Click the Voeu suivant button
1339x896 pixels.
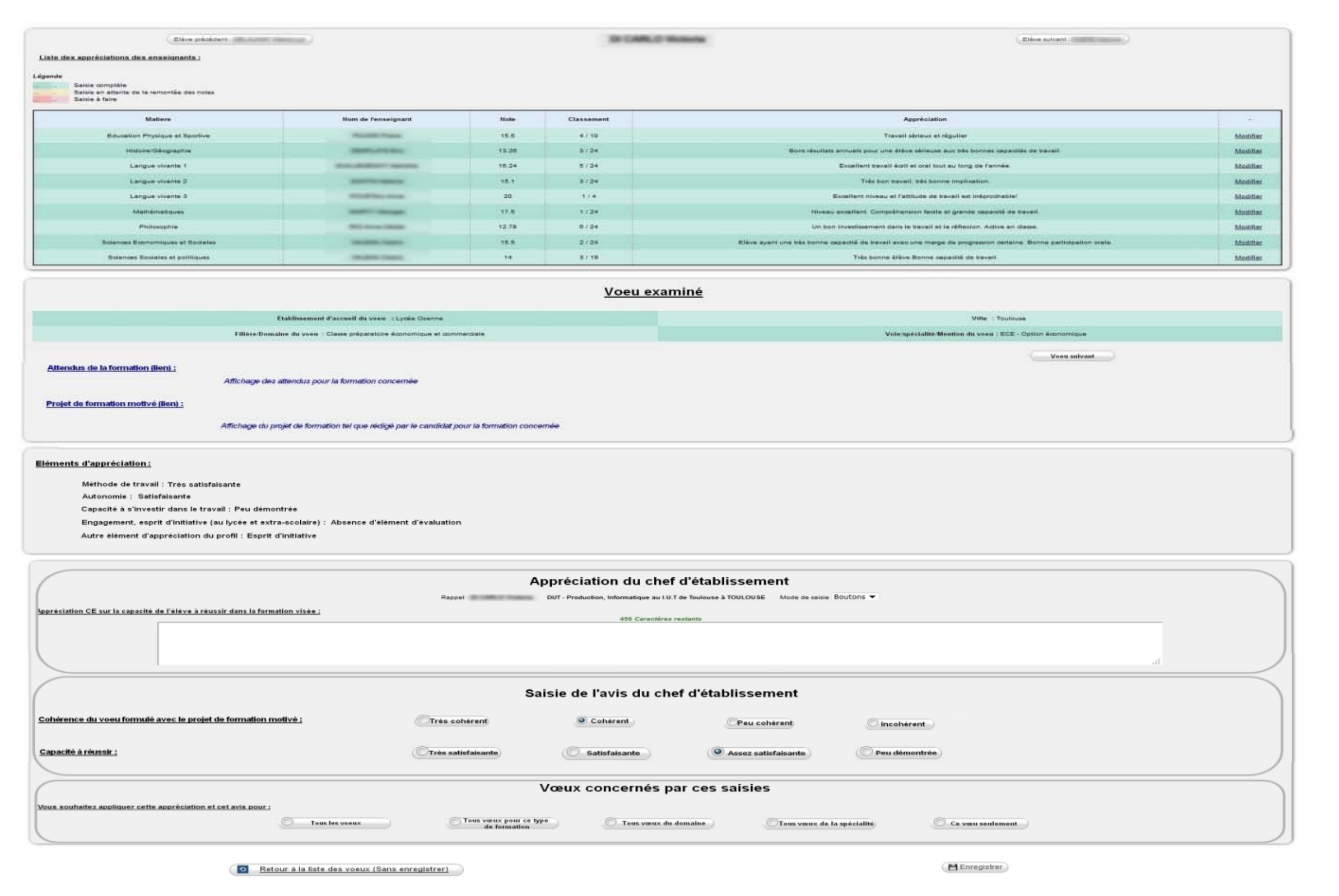(1072, 356)
